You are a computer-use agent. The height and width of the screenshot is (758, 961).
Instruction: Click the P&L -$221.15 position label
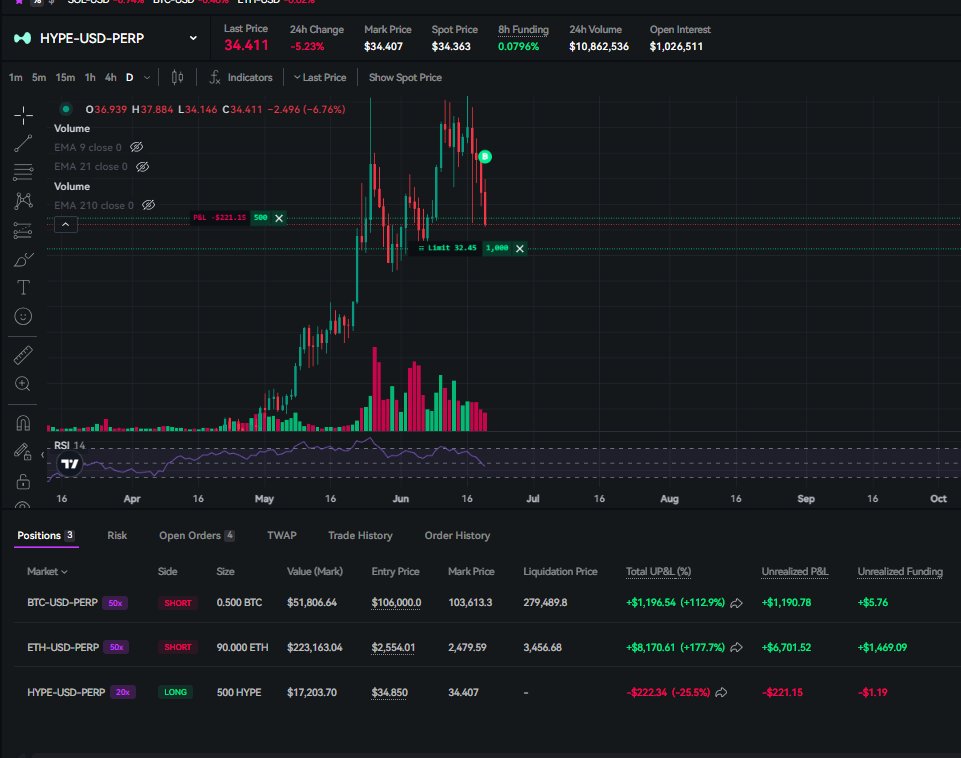click(219, 218)
